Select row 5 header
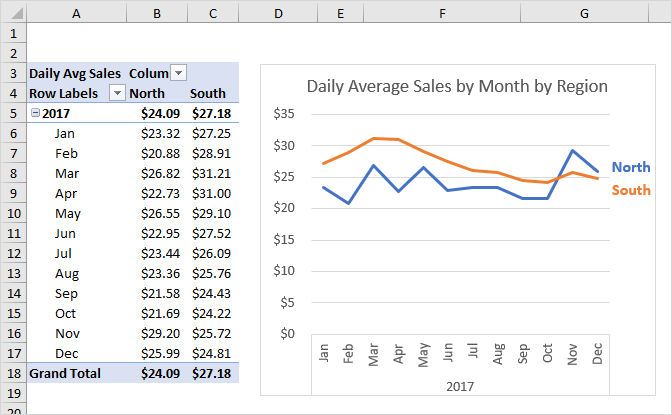Image resolution: width=672 pixels, height=415 pixels. [x=13, y=113]
